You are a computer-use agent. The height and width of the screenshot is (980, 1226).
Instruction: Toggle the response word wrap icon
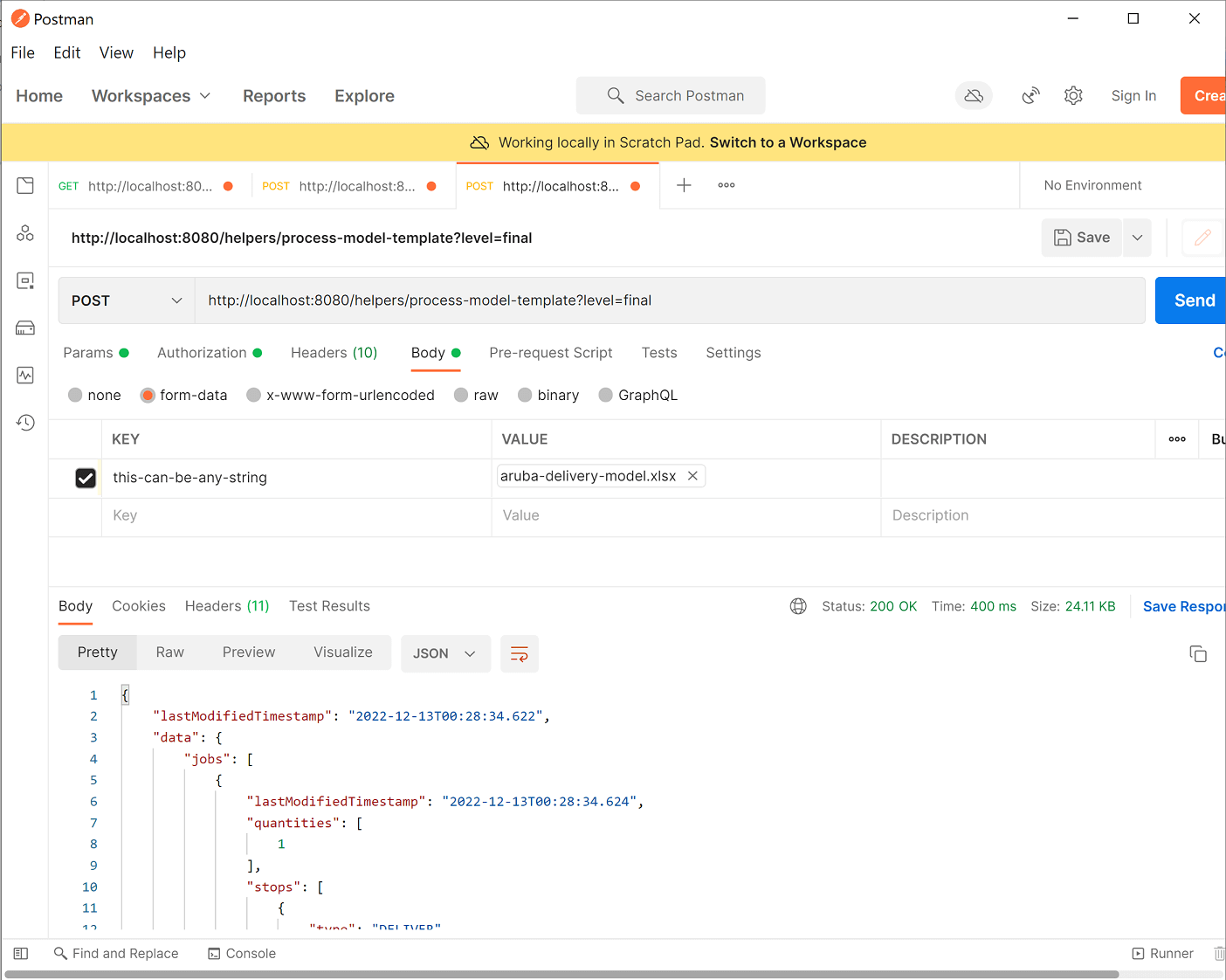(520, 654)
